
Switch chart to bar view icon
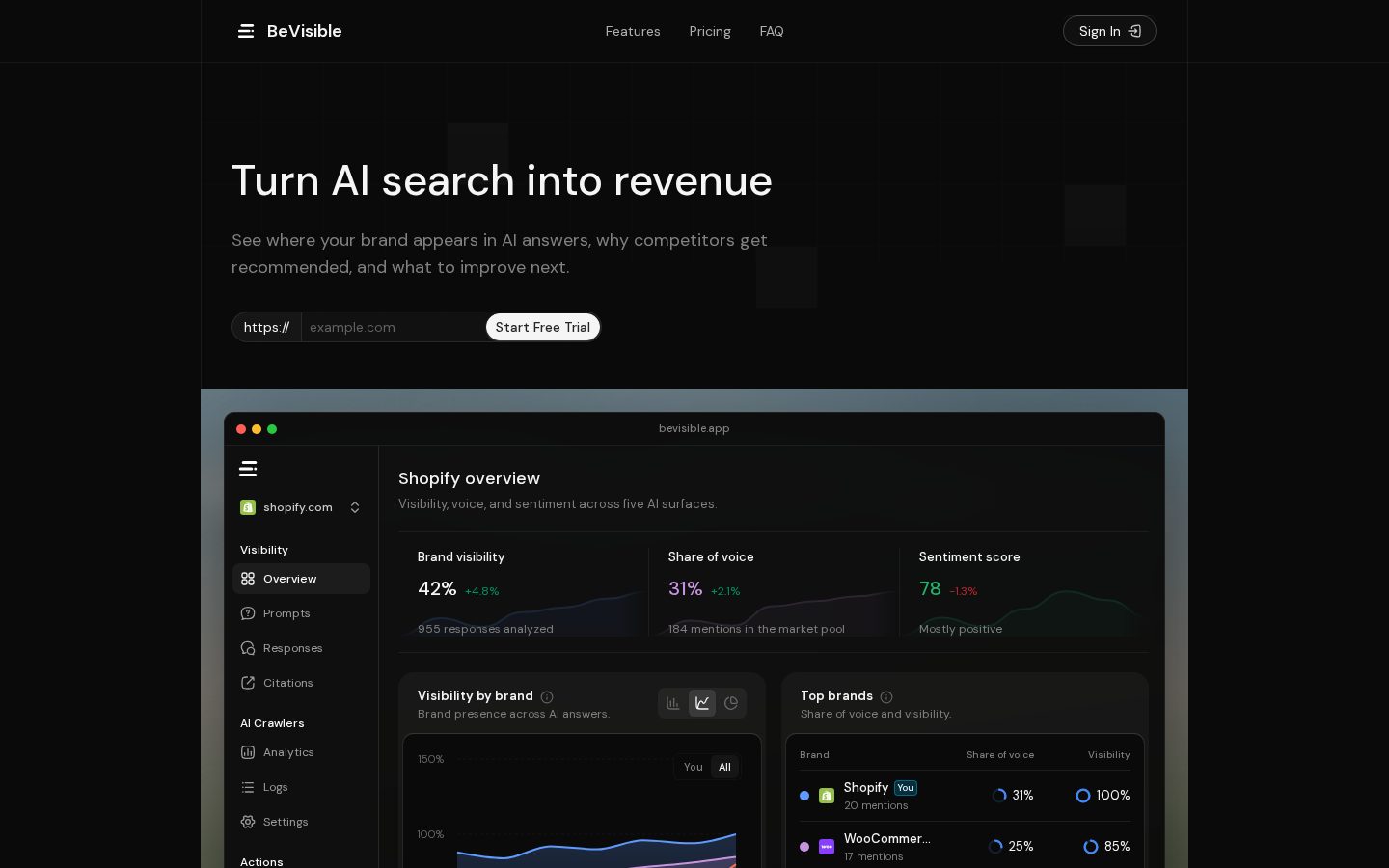673,703
